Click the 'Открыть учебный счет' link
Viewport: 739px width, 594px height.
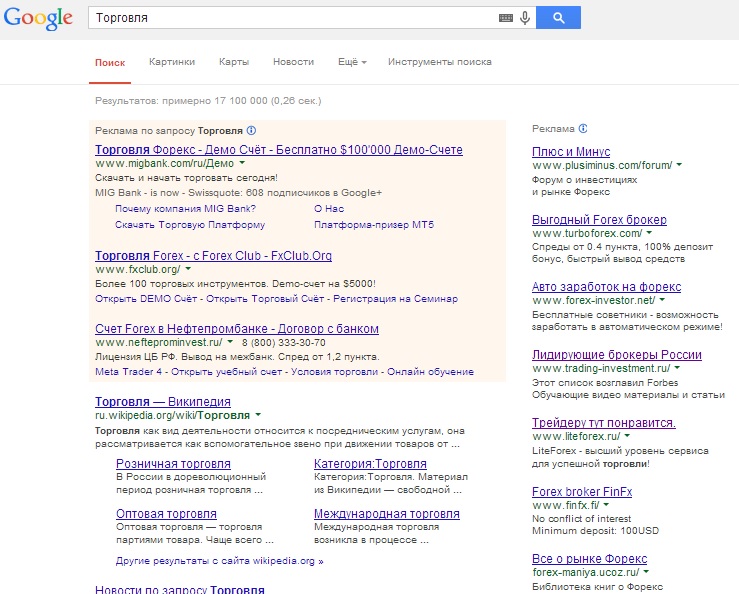pyautogui.click(x=226, y=371)
